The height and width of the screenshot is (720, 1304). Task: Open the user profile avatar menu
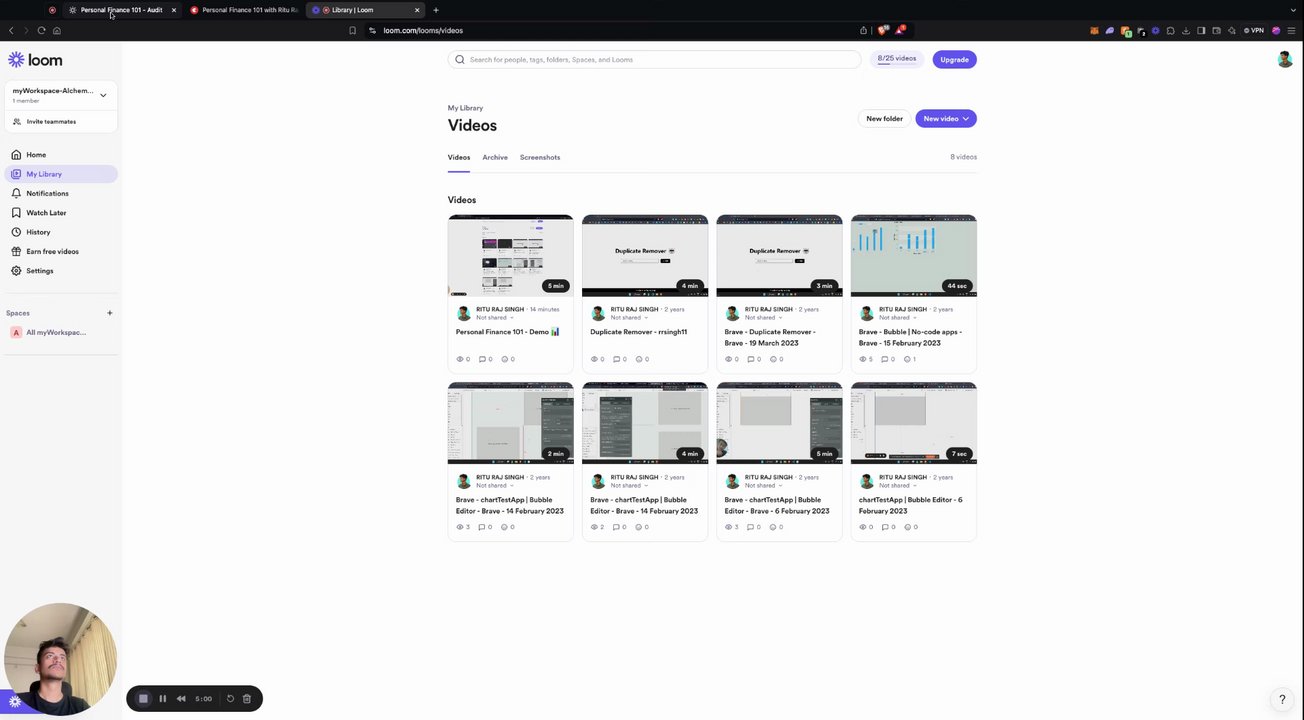pos(1285,60)
